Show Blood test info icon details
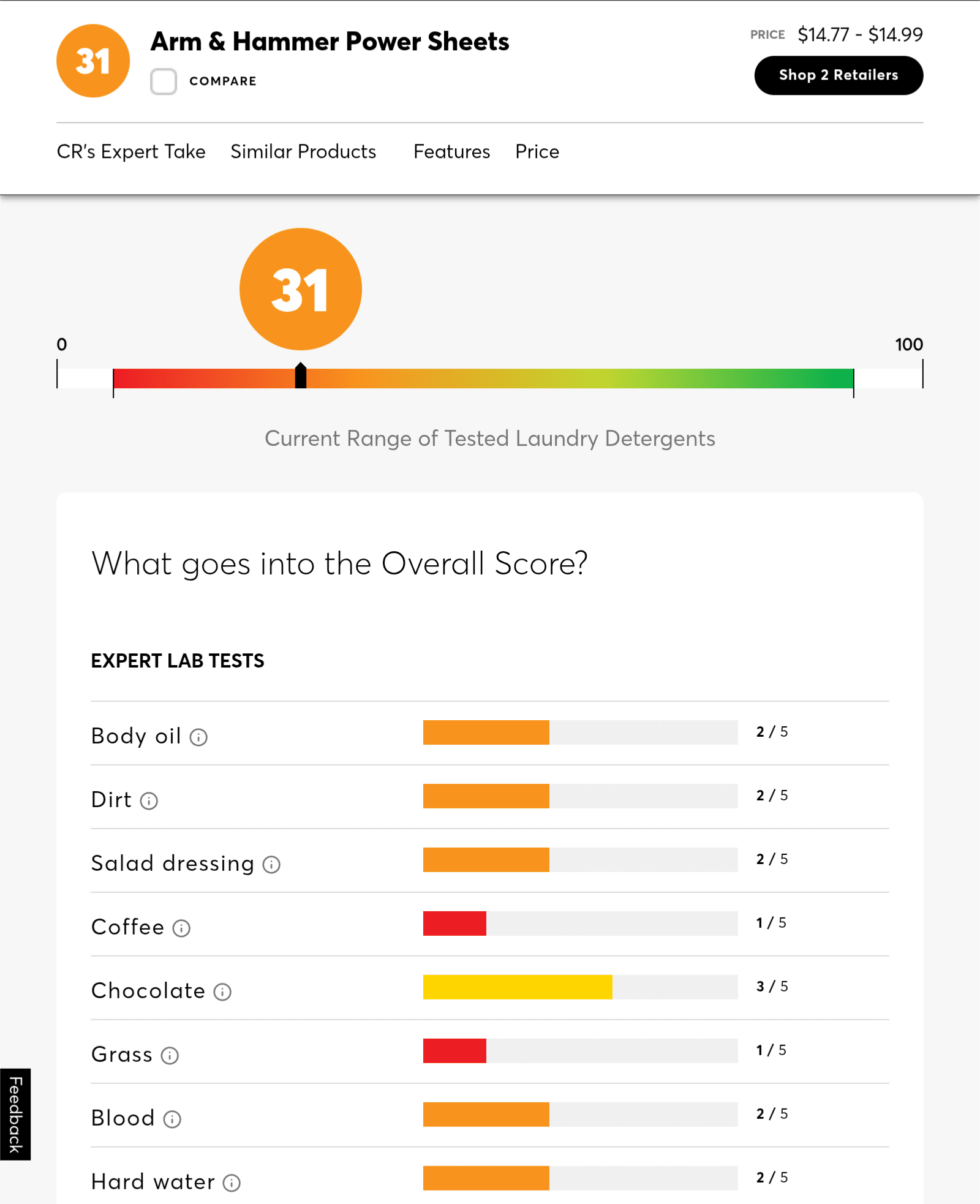The height and width of the screenshot is (1204, 980). click(172, 1119)
